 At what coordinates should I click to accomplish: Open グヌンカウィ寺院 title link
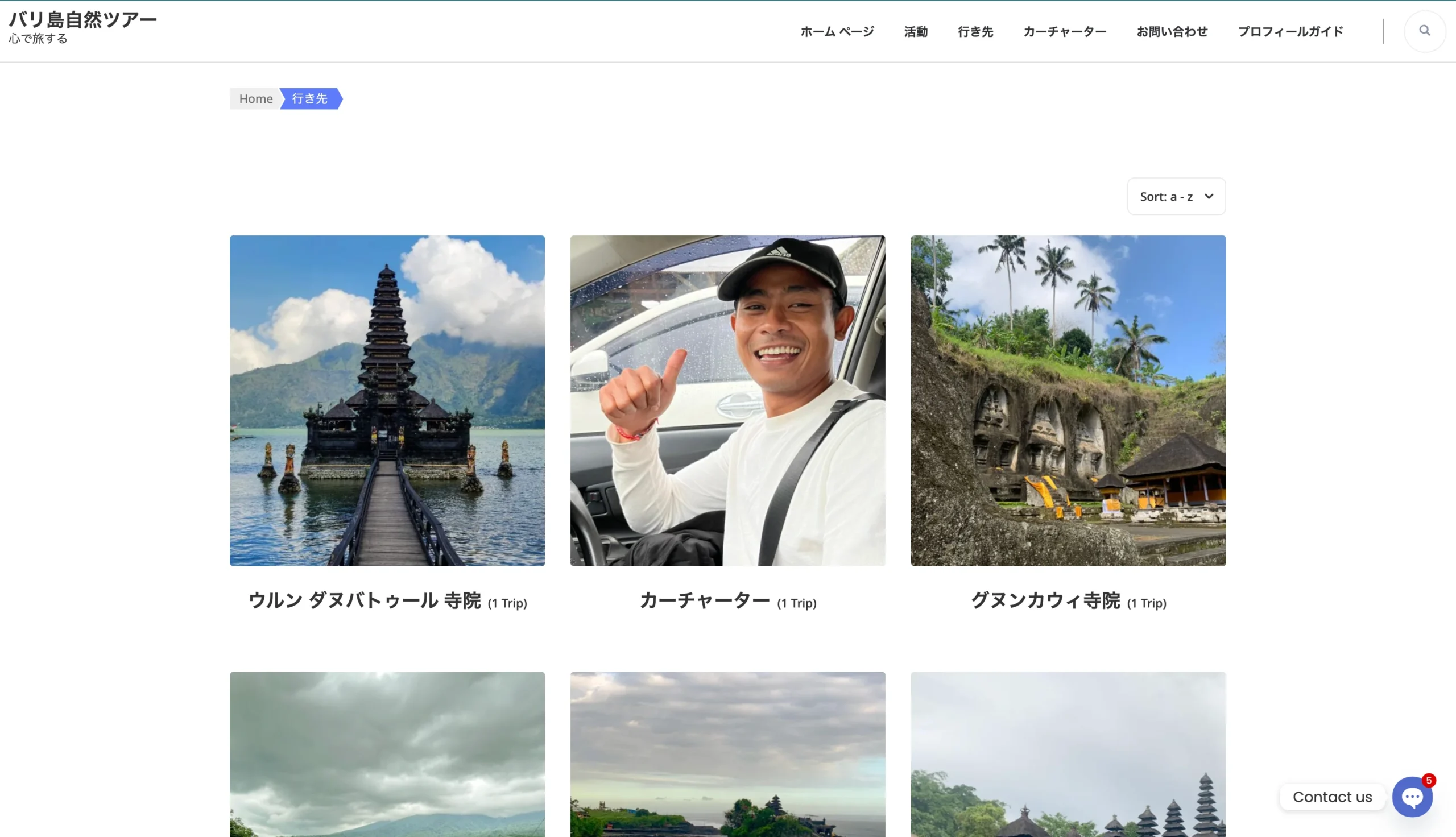[1045, 600]
